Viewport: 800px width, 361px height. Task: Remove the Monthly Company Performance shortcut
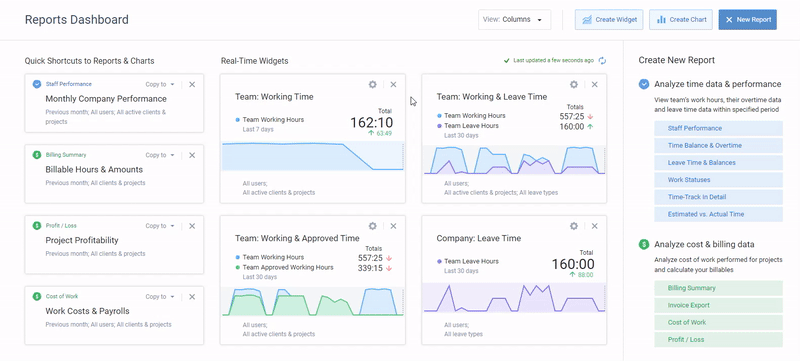click(192, 85)
